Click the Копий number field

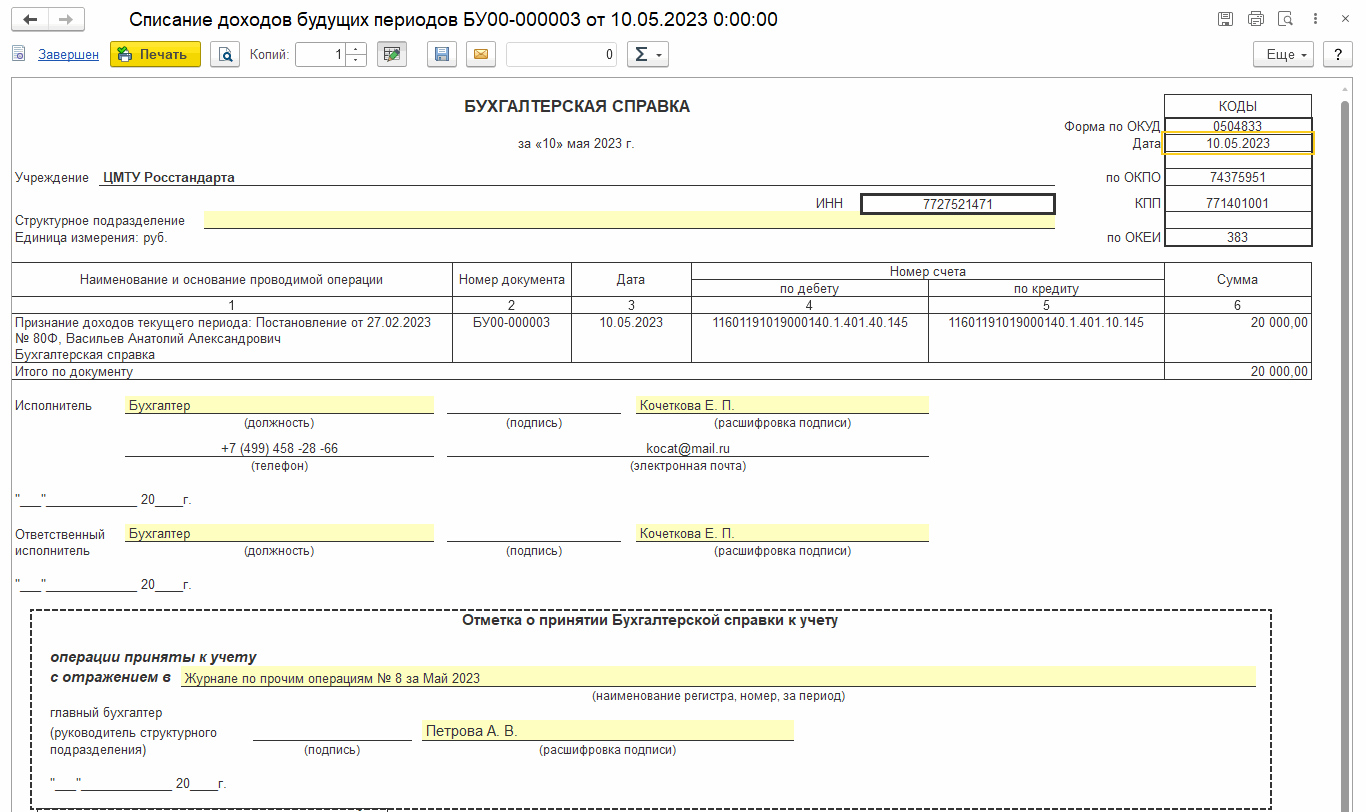(x=320, y=55)
